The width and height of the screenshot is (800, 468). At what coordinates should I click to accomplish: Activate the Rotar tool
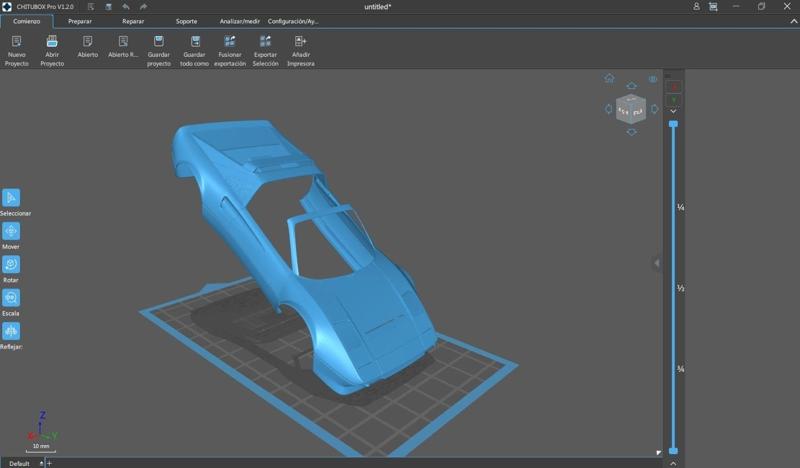(x=11, y=264)
